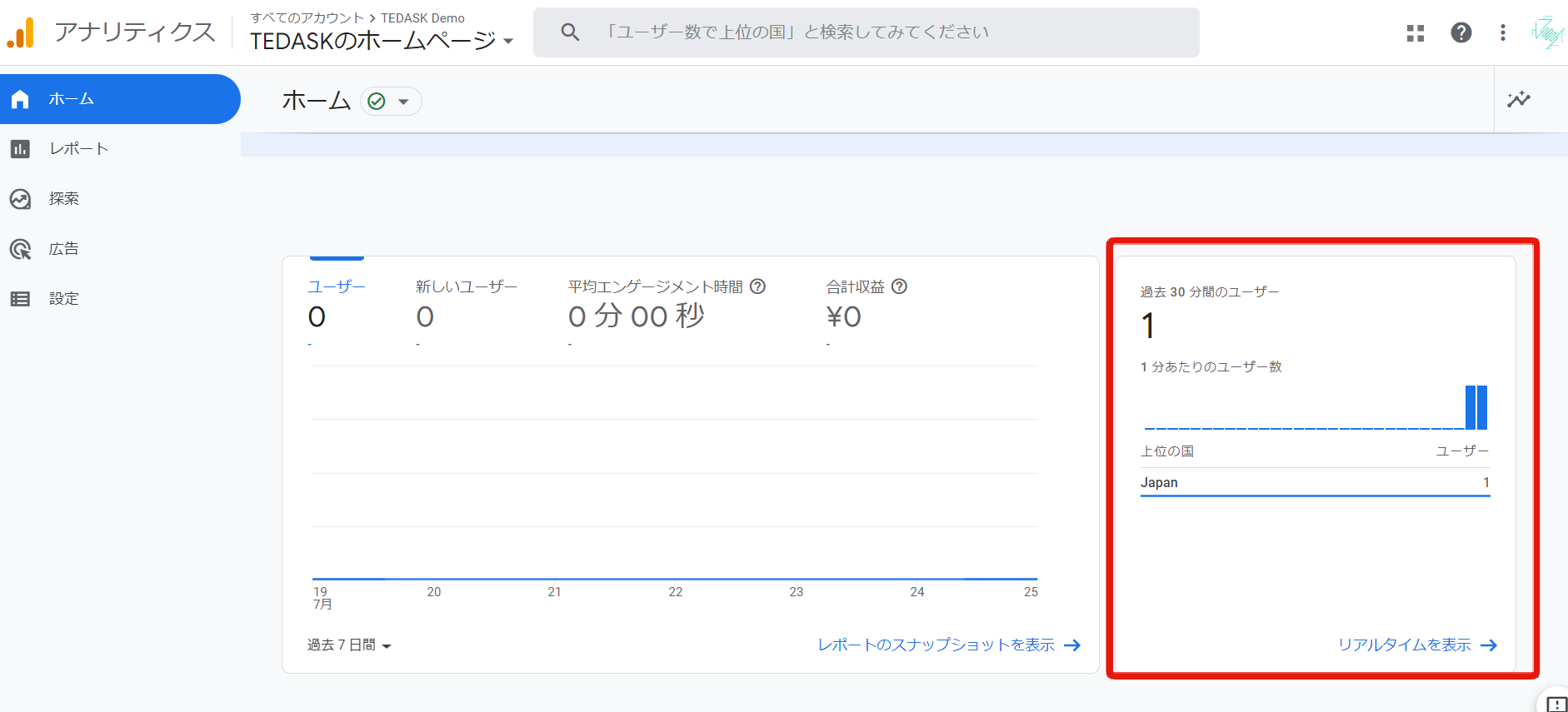Open 探索 in the sidebar
This screenshot has width=1568, height=712.
[x=63, y=199]
